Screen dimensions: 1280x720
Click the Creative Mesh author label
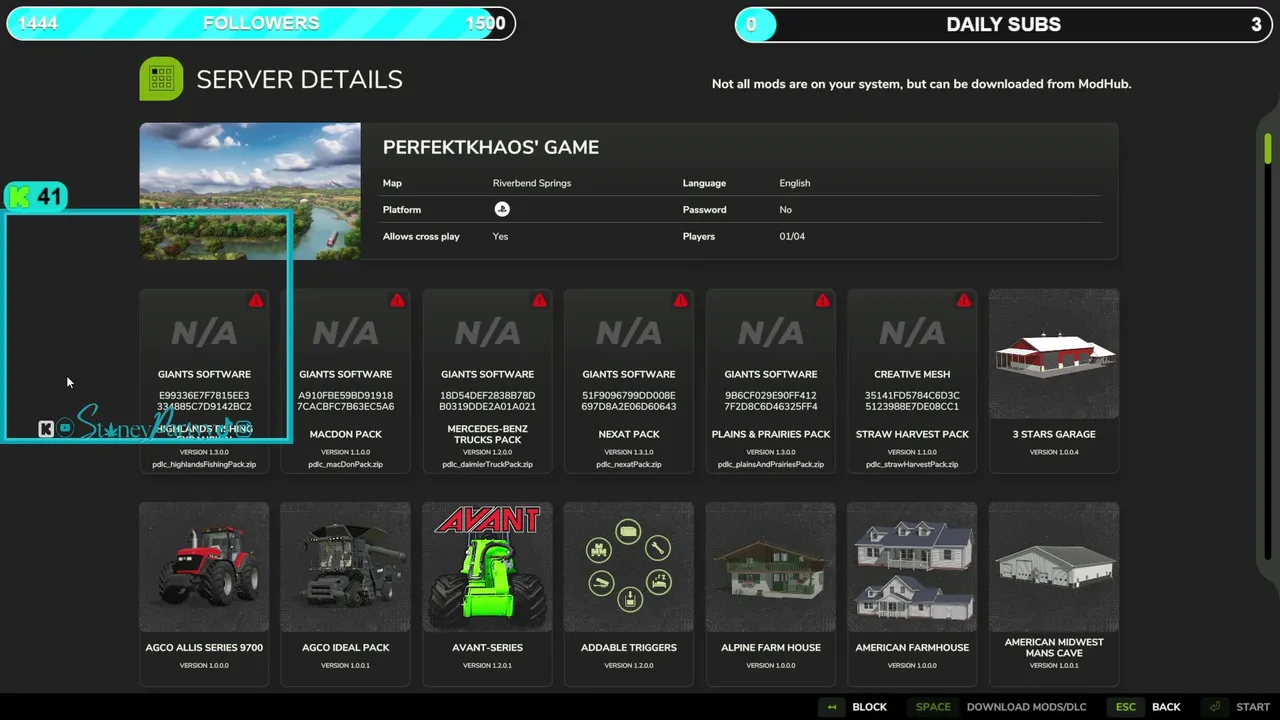tap(912, 374)
